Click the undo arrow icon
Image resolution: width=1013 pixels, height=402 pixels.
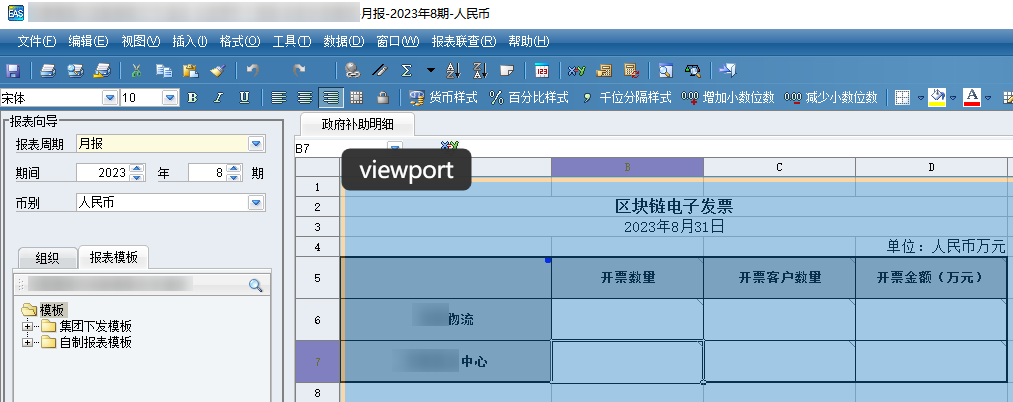pyautogui.click(x=252, y=70)
